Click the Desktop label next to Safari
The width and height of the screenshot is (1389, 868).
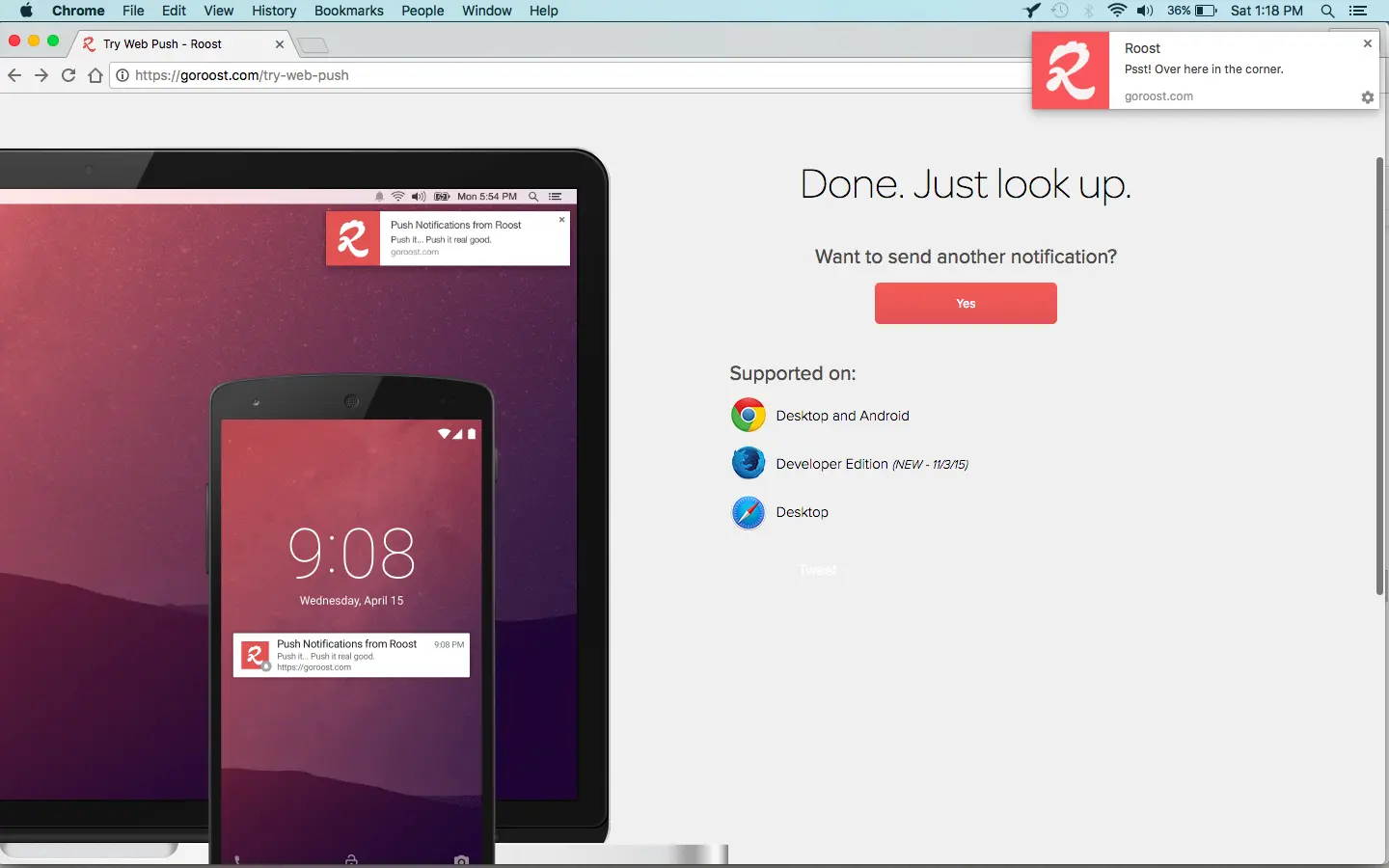click(803, 512)
